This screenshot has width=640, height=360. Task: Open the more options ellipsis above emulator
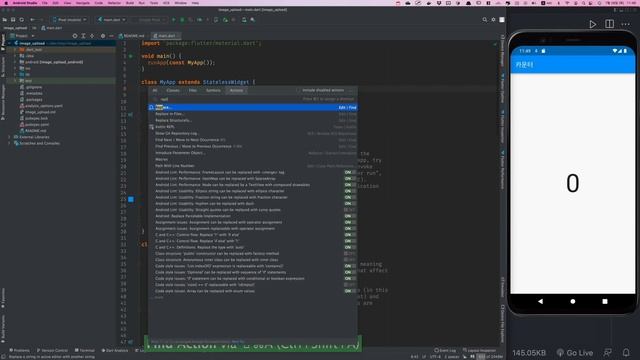pos(625,24)
